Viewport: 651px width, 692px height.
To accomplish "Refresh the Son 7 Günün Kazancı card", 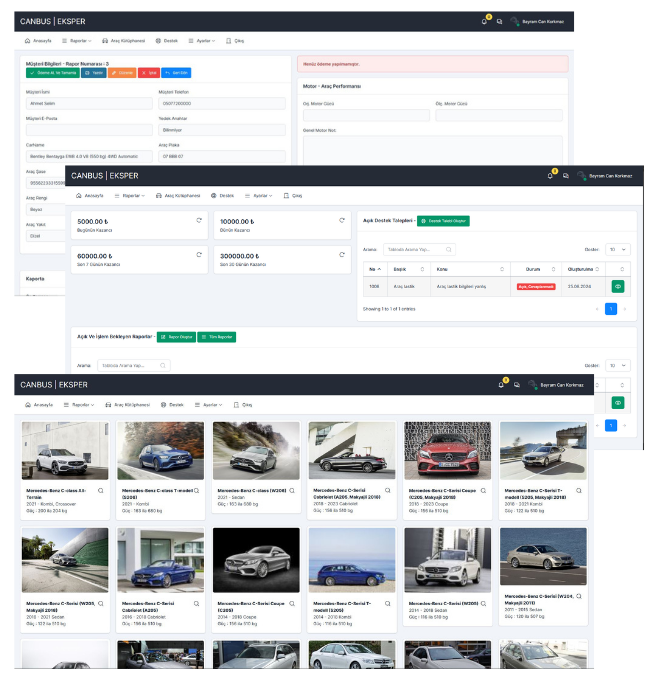I will 199,255.
